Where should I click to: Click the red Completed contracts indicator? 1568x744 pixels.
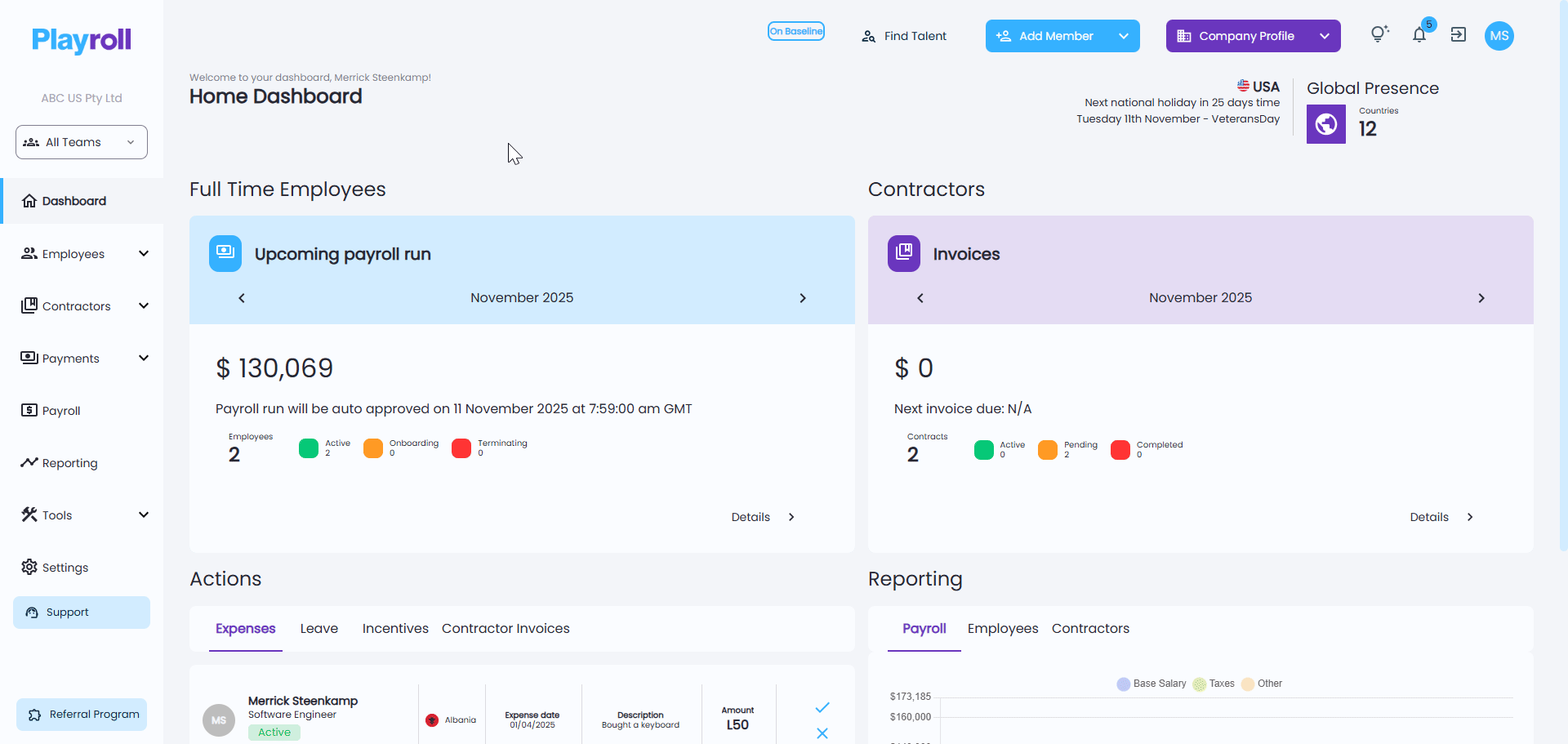pos(1120,450)
